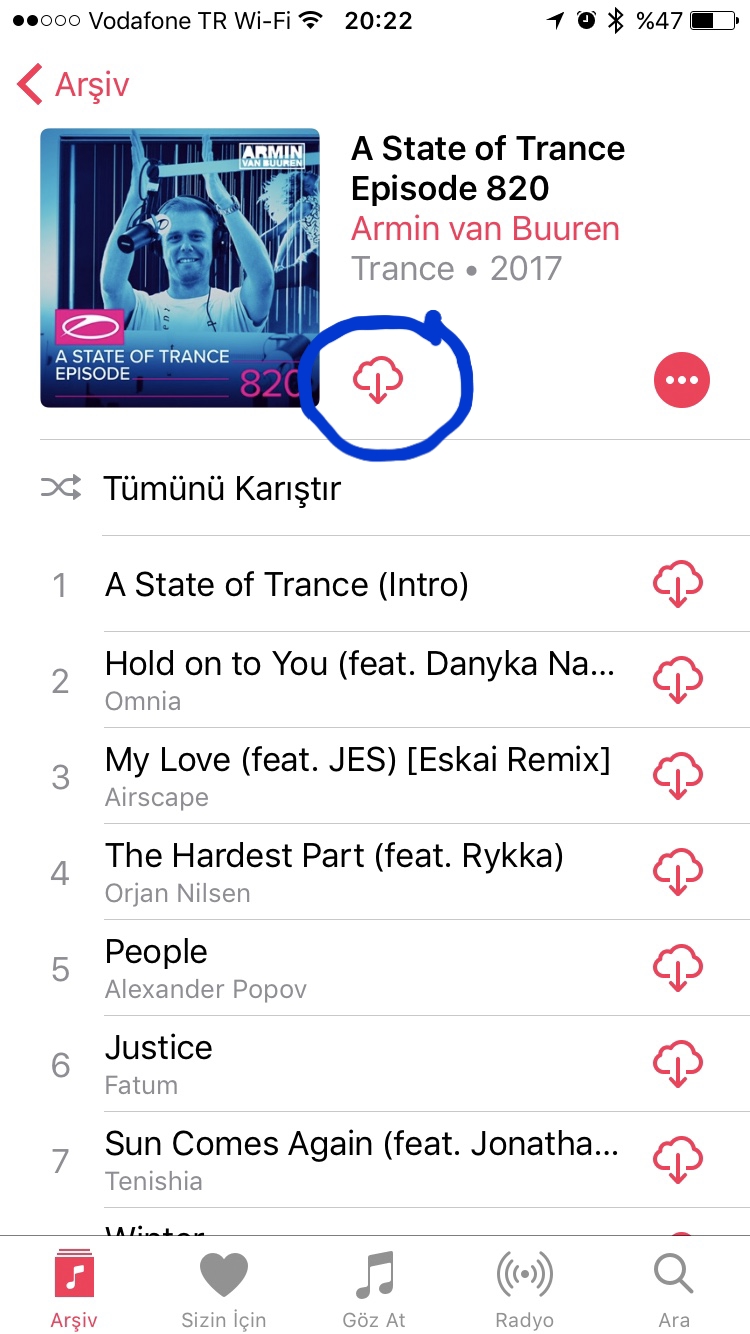Download My Love Eskai Remix track
The width and height of the screenshot is (750, 1334).
(678, 776)
